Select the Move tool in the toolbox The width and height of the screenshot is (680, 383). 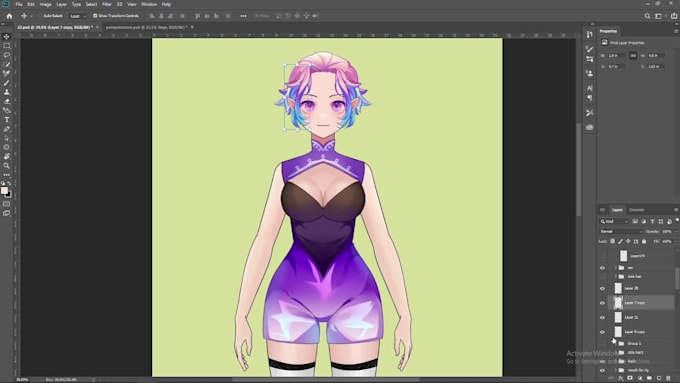[x=7, y=37]
